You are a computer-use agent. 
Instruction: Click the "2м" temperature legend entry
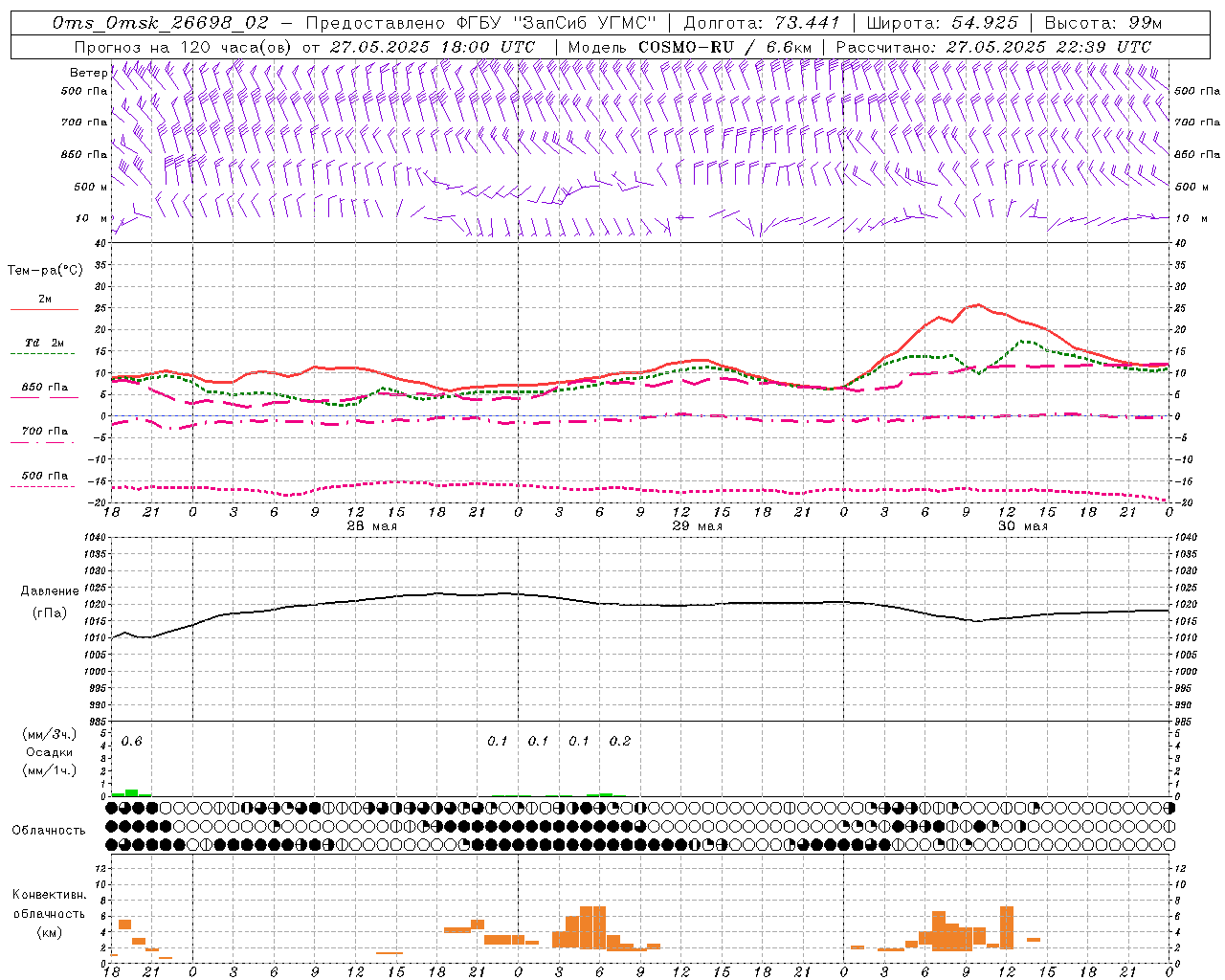click(x=45, y=299)
